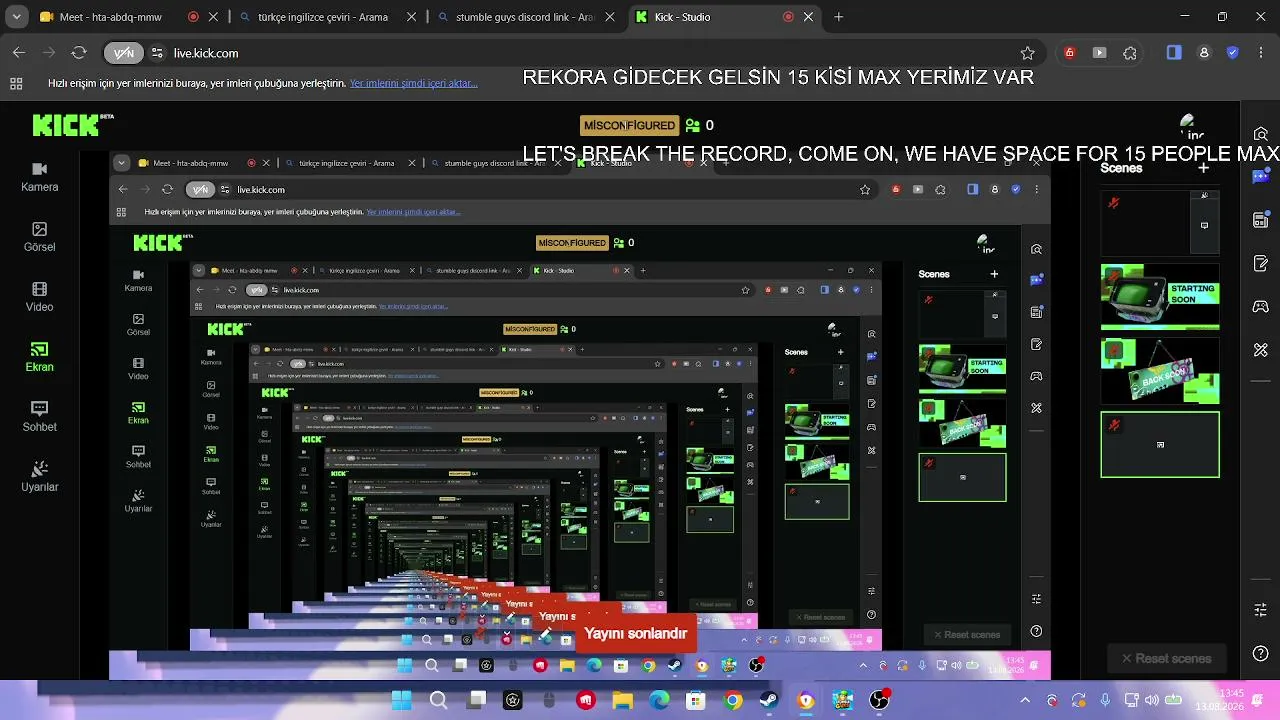Viewport: 1280px width, 720px height.
Task: Open 'Yer imlerini şimdi içeri aktar' link
Action: pyautogui.click(x=414, y=84)
